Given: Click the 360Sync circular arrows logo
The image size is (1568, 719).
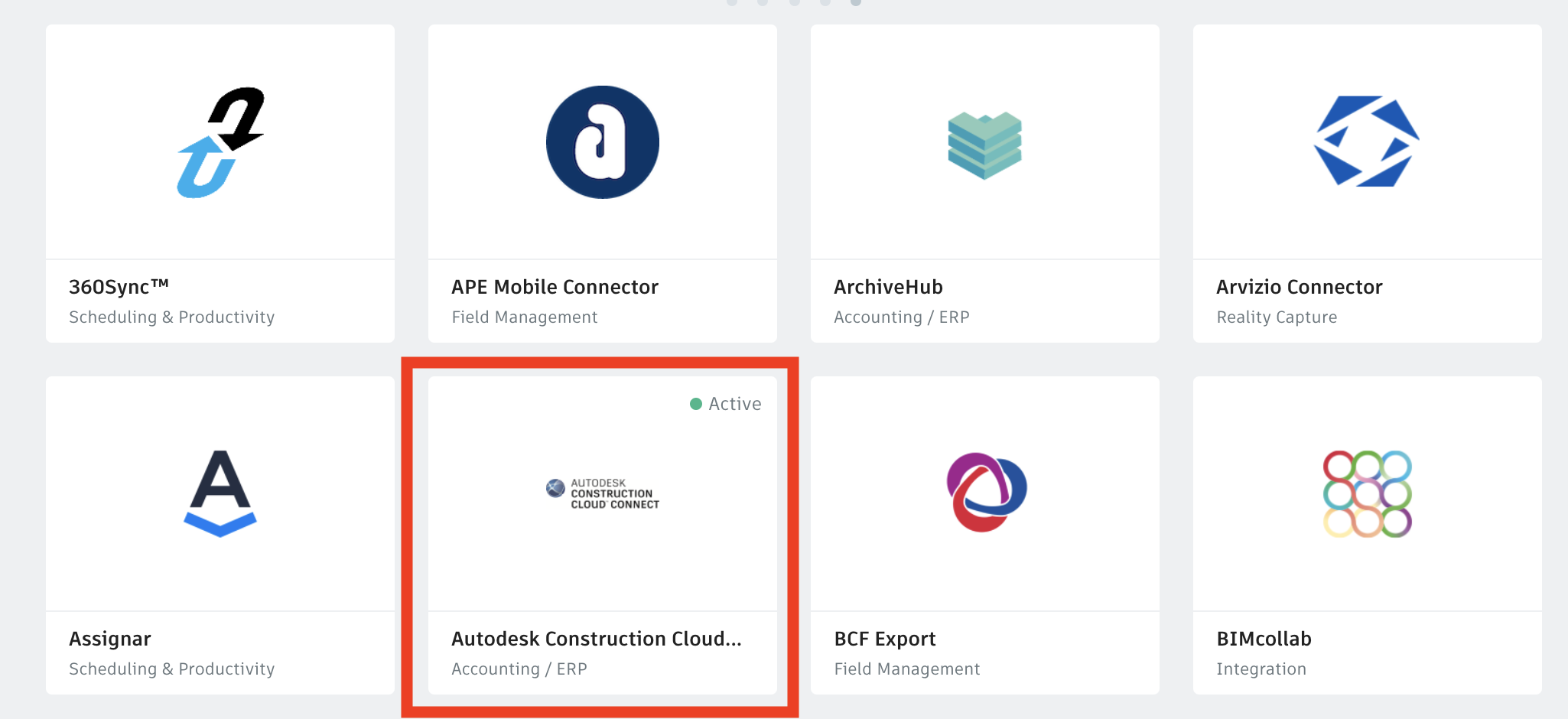Looking at the screenshot, I should pyautogui.click(x=221, y=142).
